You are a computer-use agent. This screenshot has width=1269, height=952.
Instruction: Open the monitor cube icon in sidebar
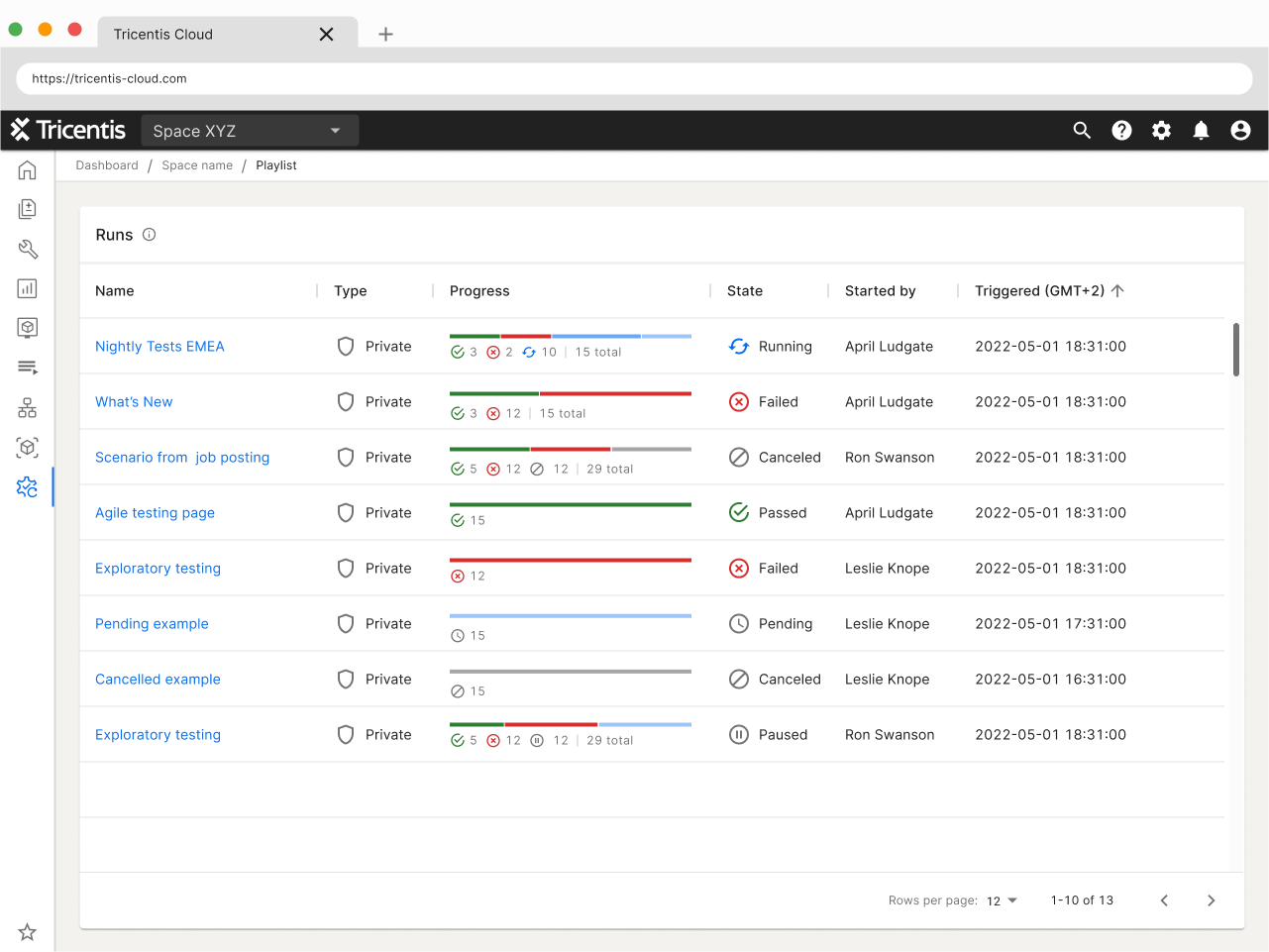[x=28, y=328]
